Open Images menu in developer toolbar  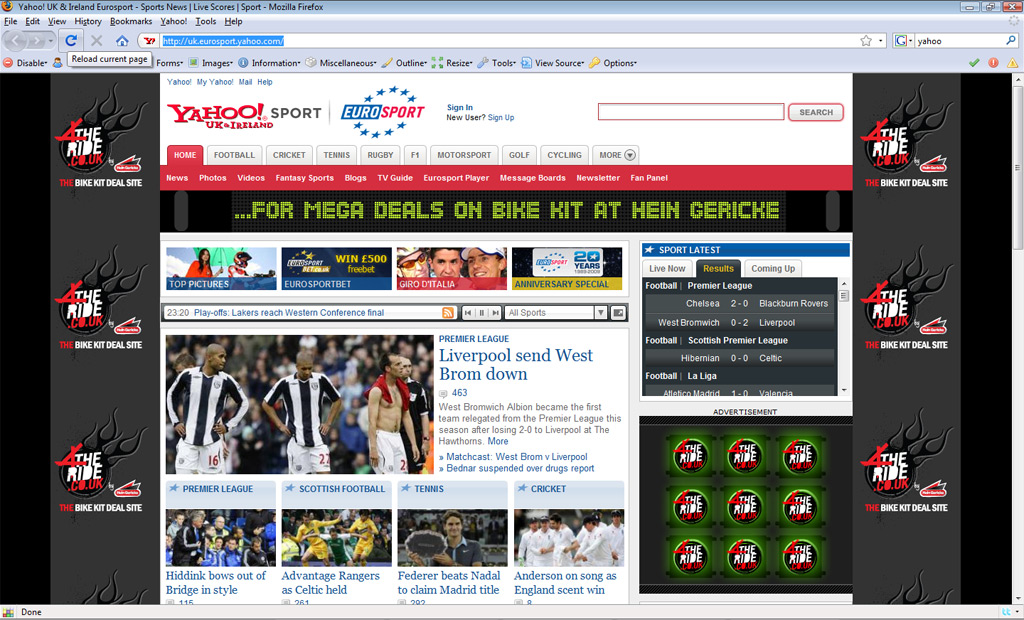(211, 63)
